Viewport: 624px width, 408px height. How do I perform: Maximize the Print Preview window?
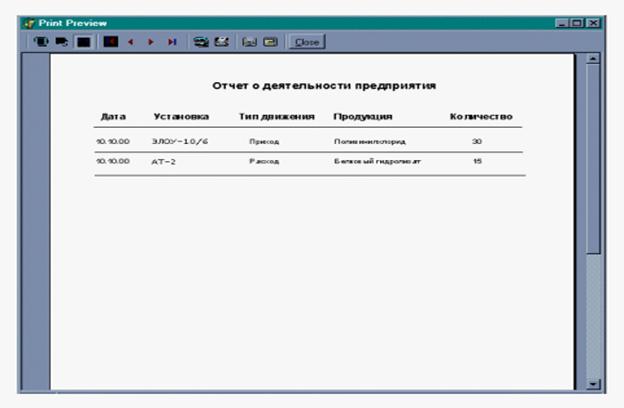click(579, 22)
